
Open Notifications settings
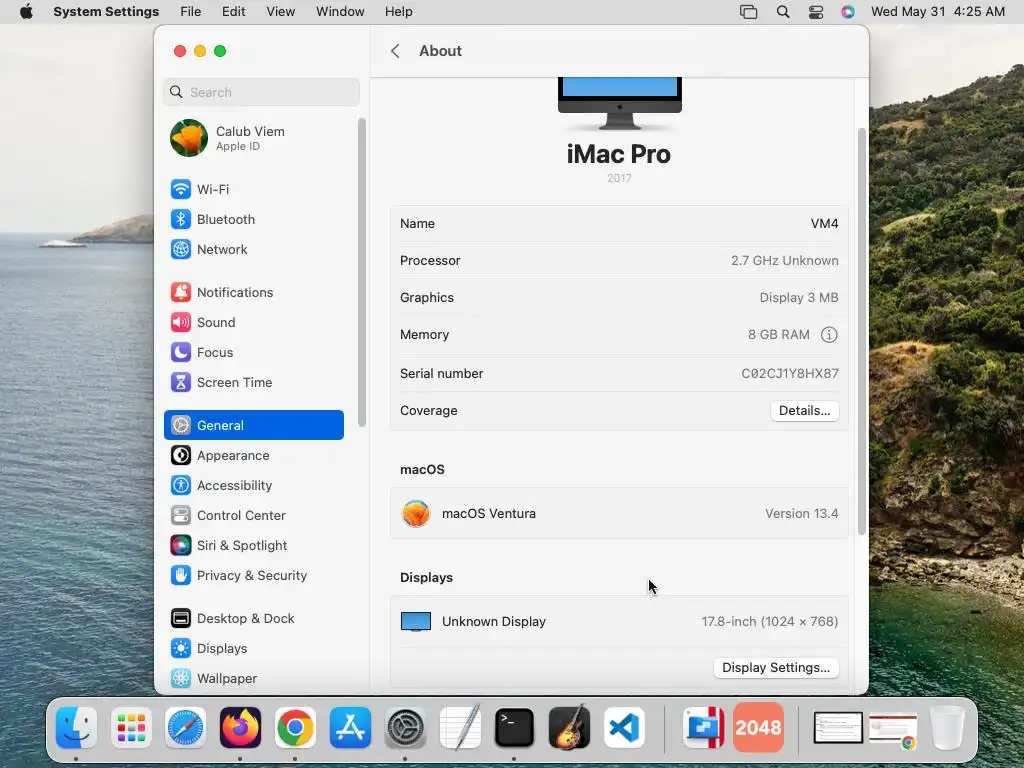[x=253, y=293]
